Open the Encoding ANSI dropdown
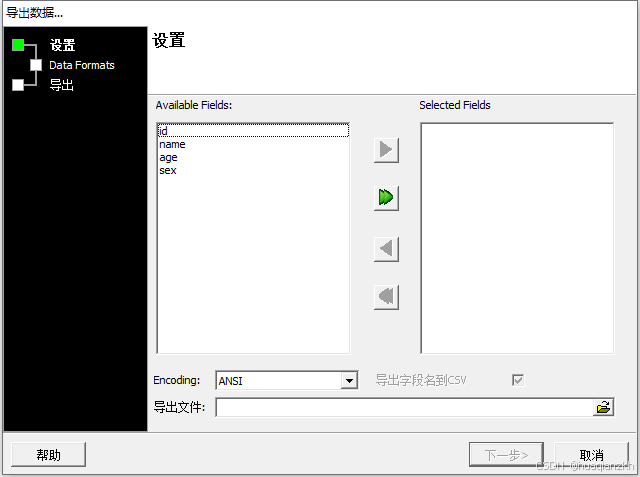The width and height of the screenshot is (640, 477). (x=349, y=381)
